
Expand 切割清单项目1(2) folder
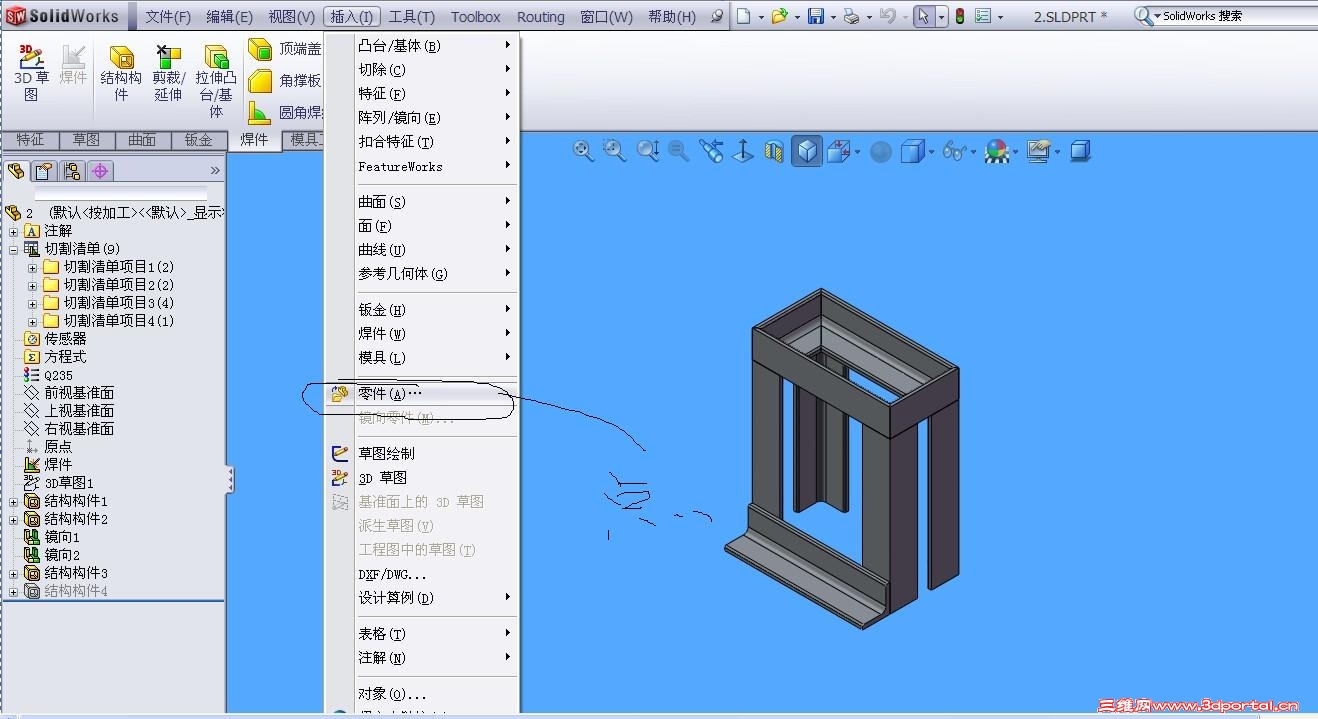pyautogui.click(x=33, y=267)
